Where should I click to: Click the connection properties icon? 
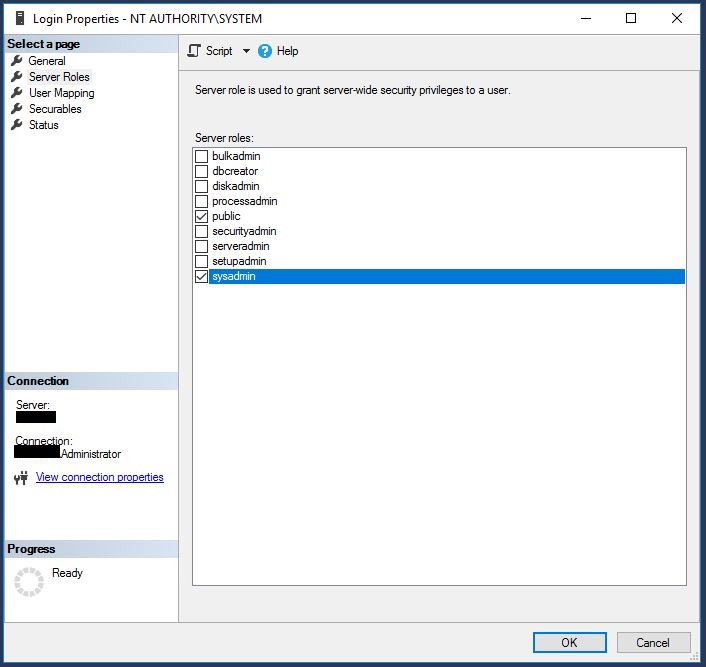point(21,478)
